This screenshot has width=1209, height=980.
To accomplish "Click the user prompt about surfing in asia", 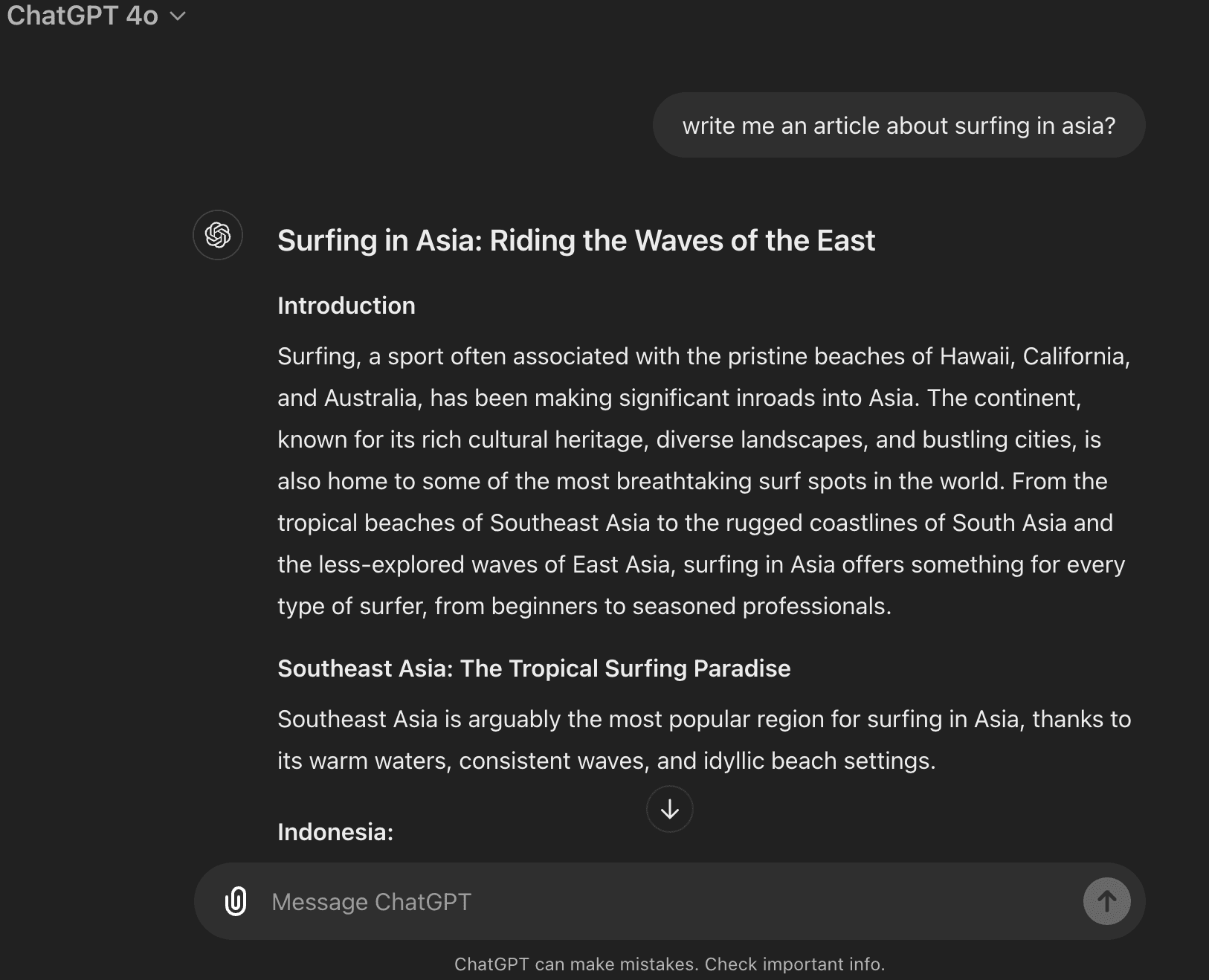I will point(898,126).
